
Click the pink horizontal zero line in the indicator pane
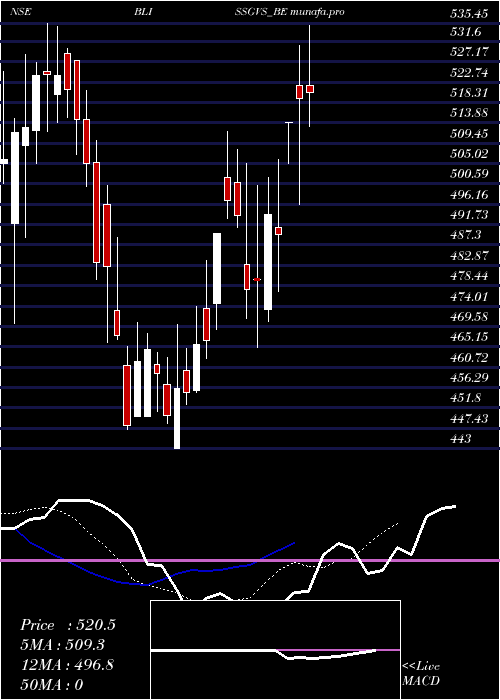coord(250,560)
